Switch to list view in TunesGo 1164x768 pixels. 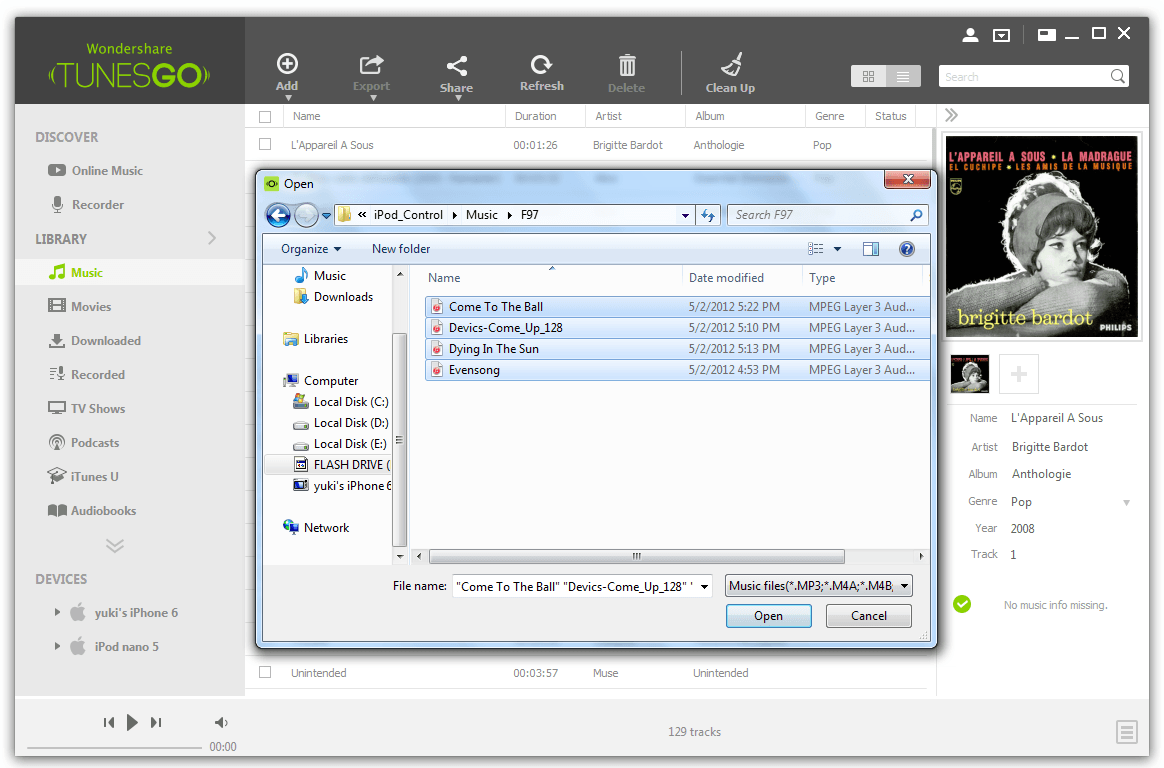[x=903, y=76]
